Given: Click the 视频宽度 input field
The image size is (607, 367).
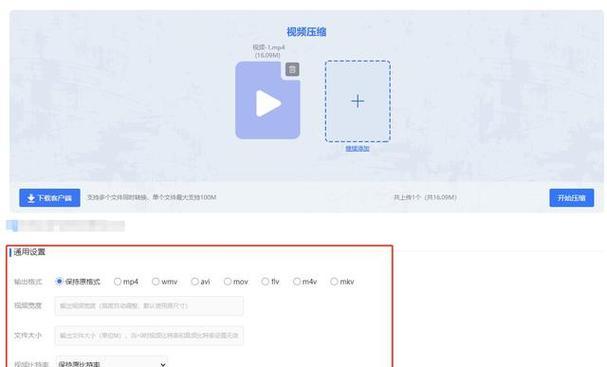Looking at the screenshot, I should click(149, 306).
